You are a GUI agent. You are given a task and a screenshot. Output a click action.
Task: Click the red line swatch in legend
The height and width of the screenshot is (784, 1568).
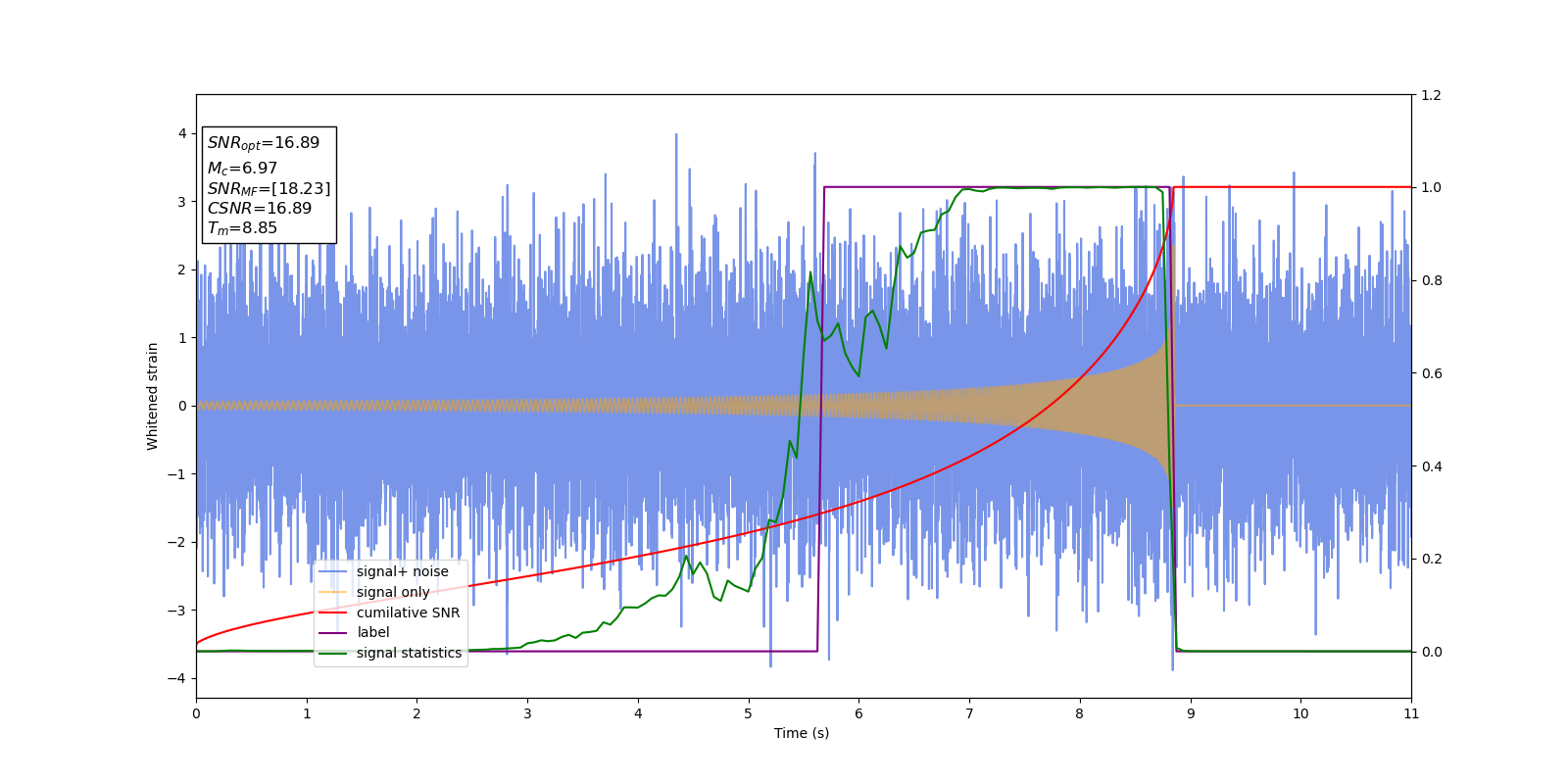coord(334,612)
